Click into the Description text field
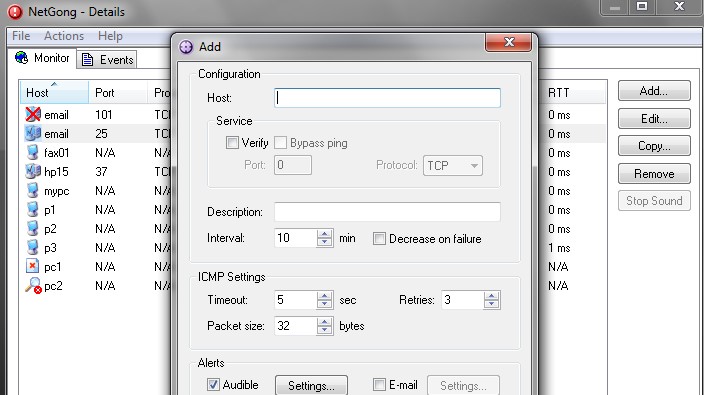Viewport: 704px width, 395px height. click(x=387, y=212)
